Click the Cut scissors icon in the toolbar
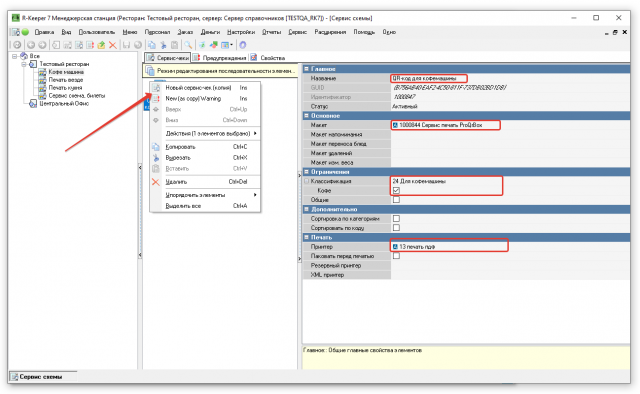640x394 pixels. [163, 45]
